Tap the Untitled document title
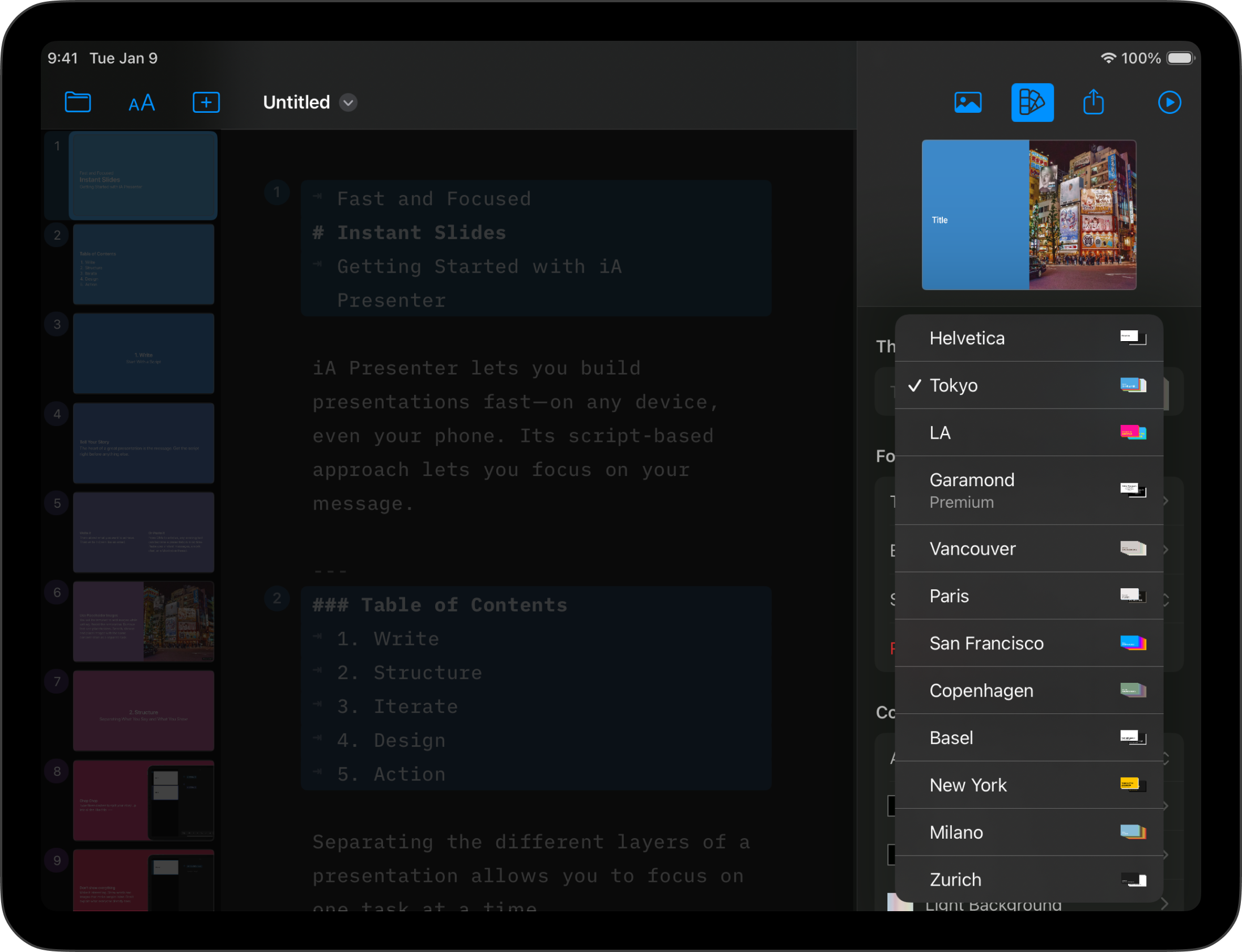Screen dimensions: 1242x952 [x=296, y=103]
